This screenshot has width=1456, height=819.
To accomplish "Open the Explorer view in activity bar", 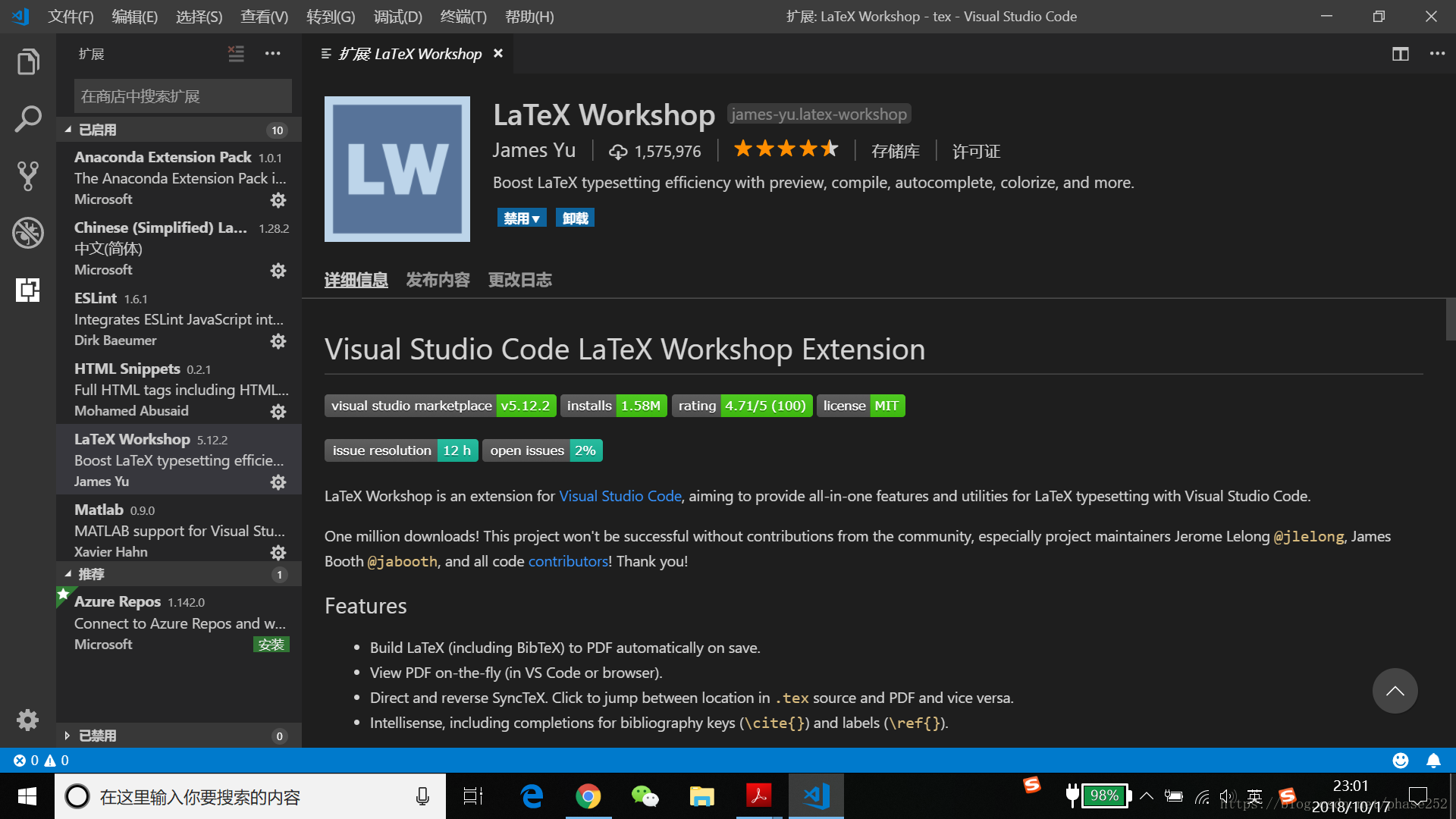I will click(x=28, y=61).
